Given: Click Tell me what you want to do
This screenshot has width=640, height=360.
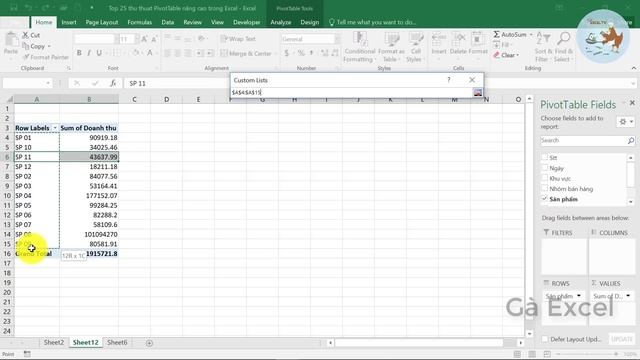Looking at the screenshot, I should (x=372, y=22).
